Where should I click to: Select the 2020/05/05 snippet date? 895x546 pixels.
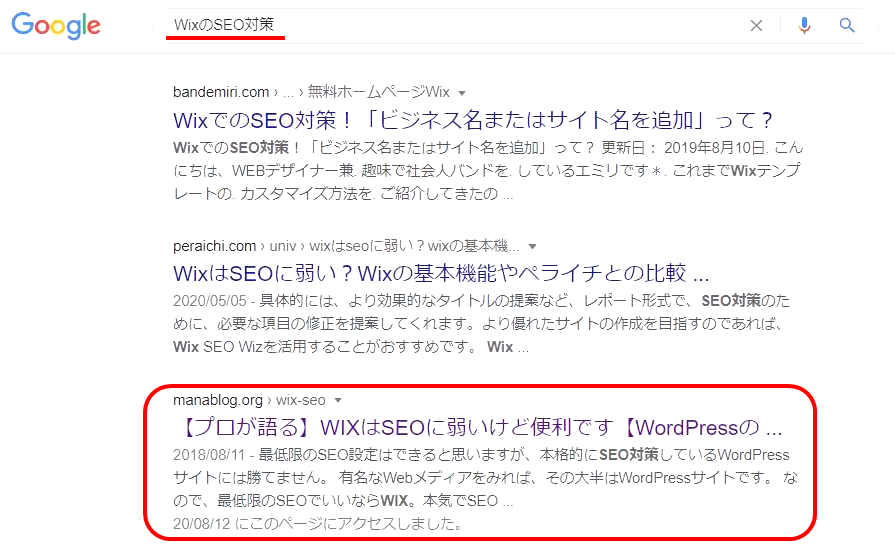click(x=209, y=301)
